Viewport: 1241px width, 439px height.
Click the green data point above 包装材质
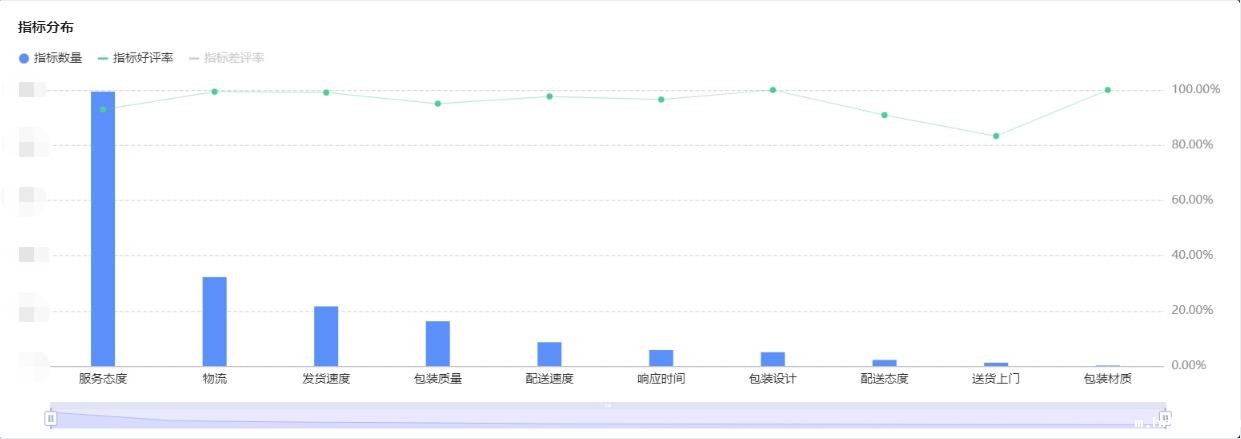coord(1107,90)
